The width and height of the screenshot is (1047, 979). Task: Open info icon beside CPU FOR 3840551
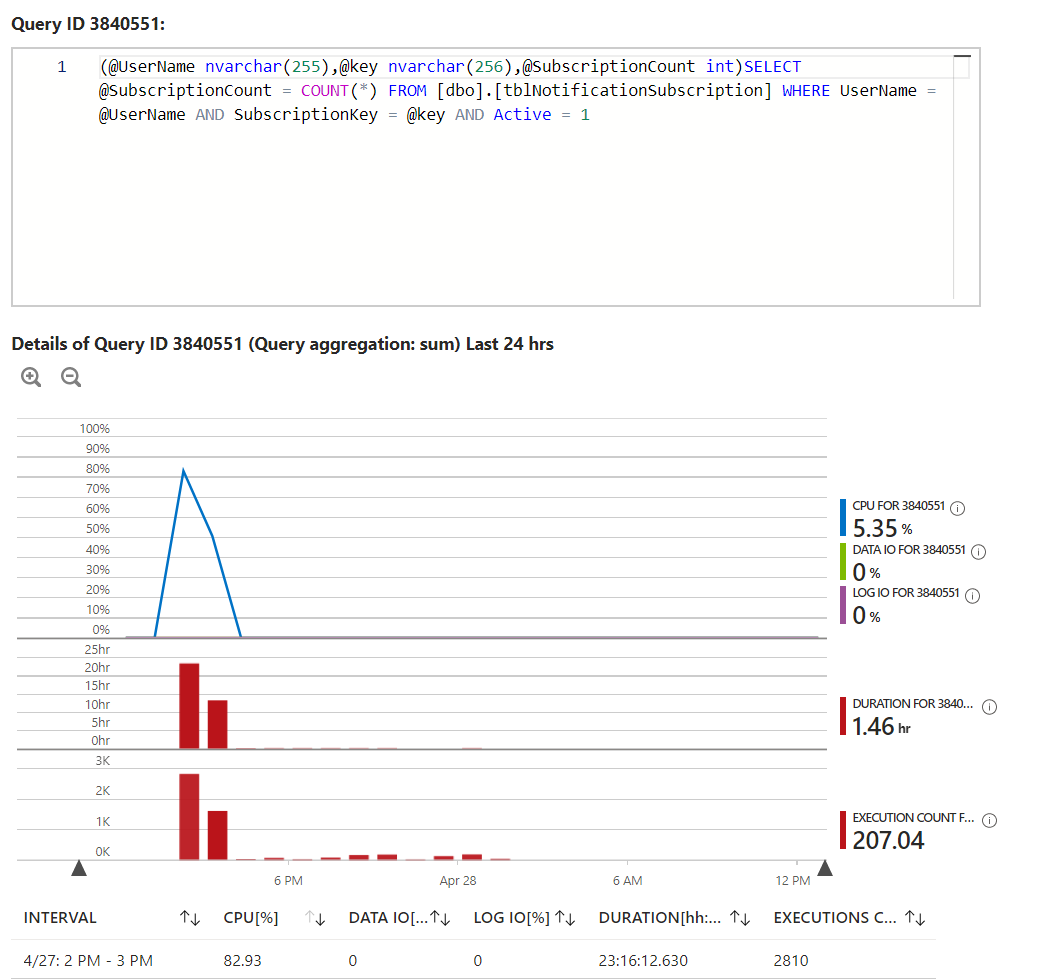957,508
